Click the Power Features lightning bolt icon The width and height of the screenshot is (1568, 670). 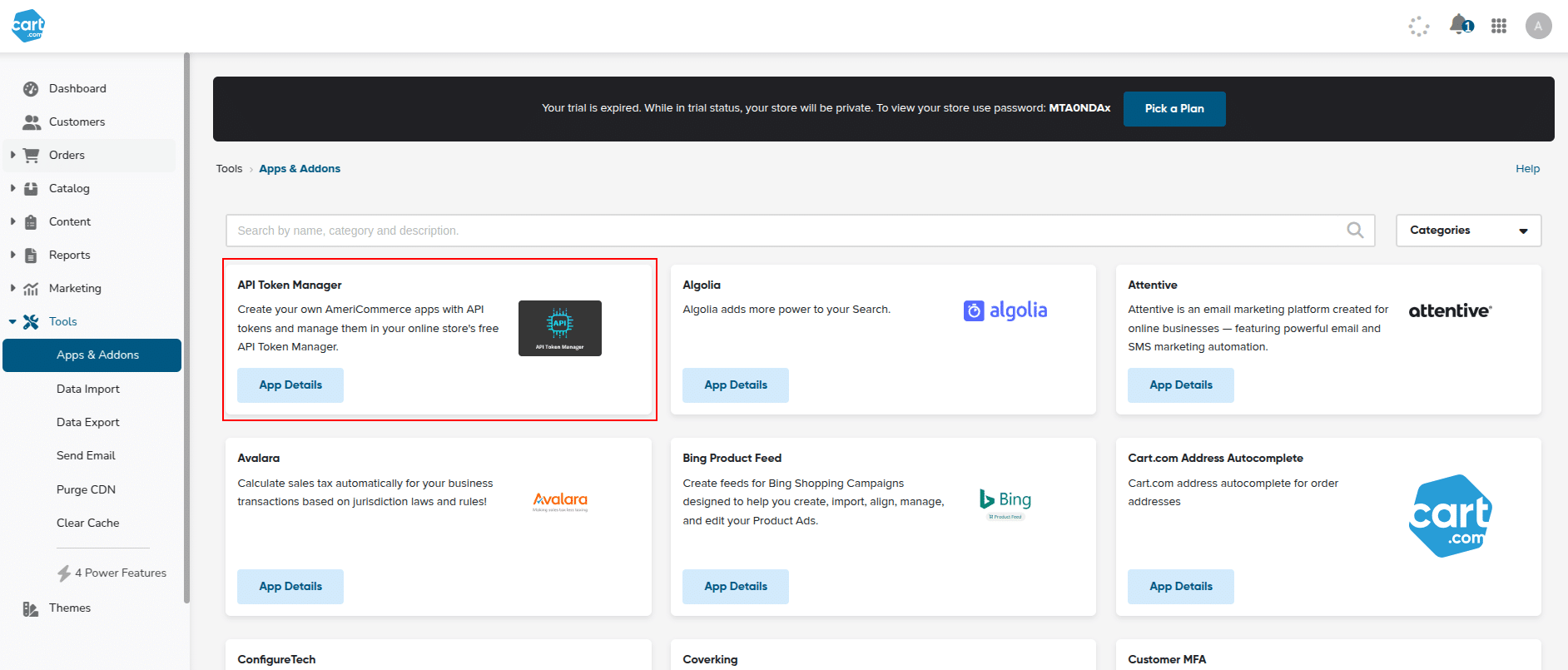(64, 573)
